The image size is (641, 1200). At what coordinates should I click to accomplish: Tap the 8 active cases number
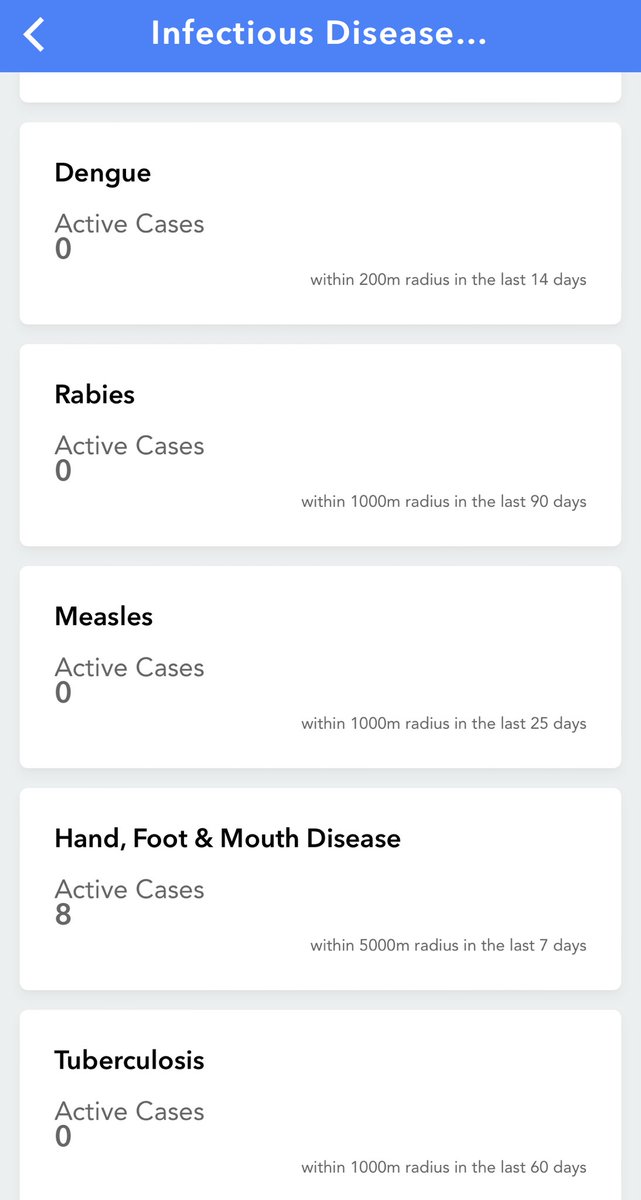pos(63,915)
